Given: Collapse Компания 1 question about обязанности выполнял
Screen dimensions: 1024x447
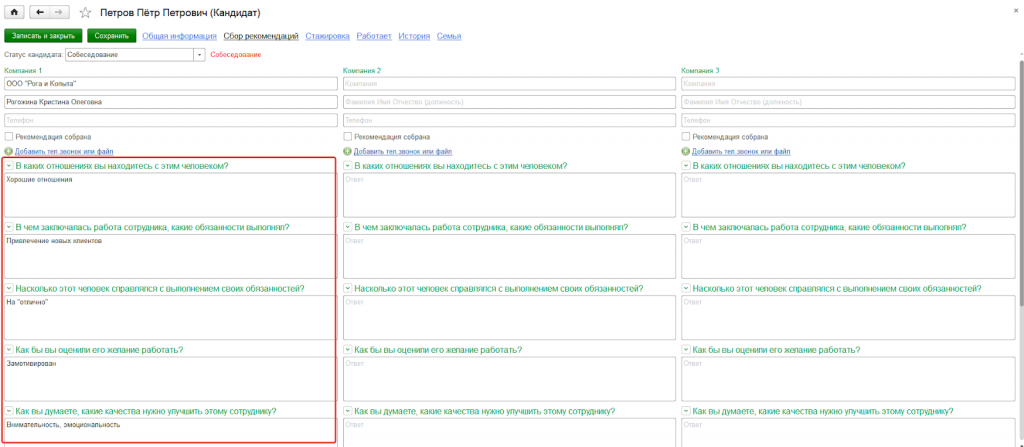Looking at the screenshot, I should coord(9,227).
